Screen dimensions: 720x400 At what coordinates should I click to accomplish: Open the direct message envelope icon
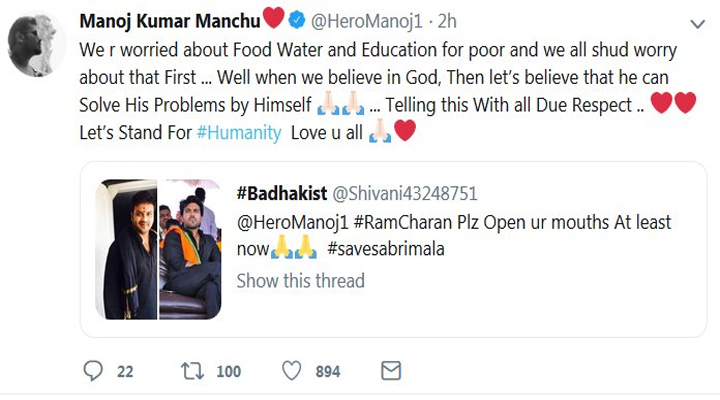(391, 371)
